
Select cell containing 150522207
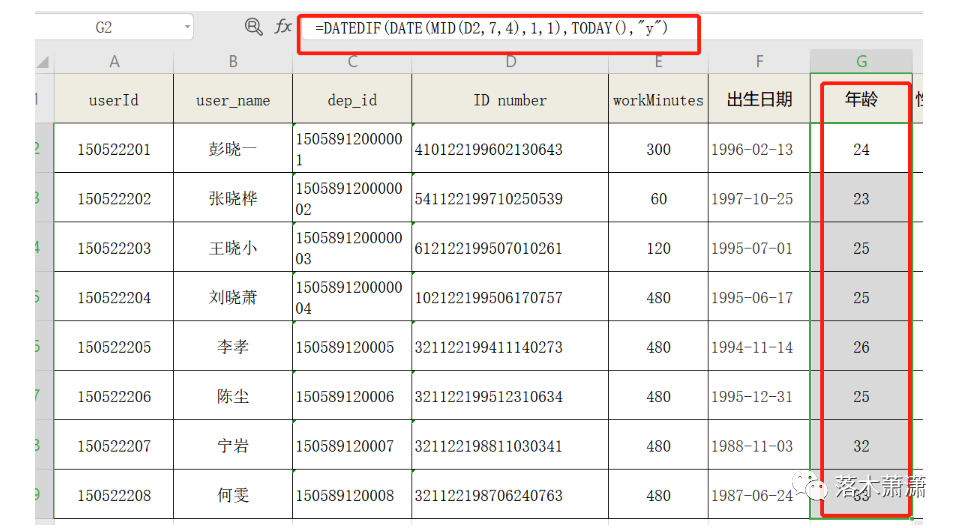[114, 445]
